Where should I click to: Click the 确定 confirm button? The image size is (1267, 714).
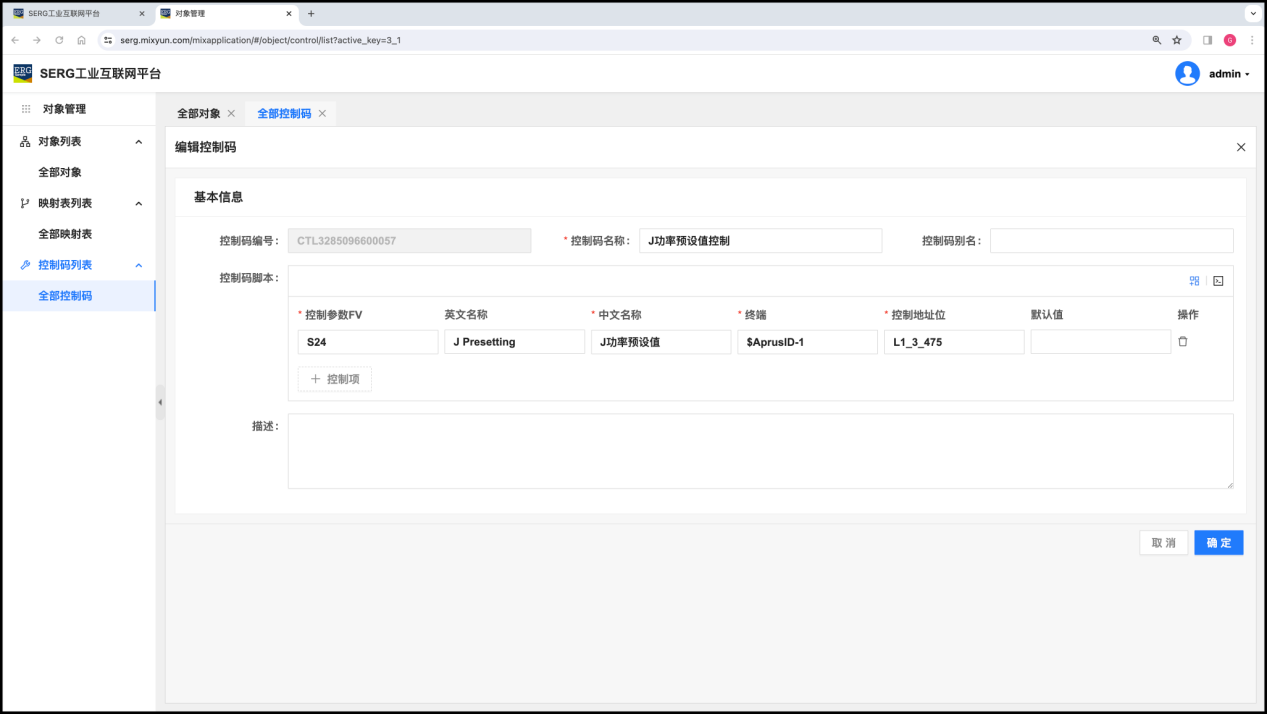pyautogui.click(x=1218, y=543)
